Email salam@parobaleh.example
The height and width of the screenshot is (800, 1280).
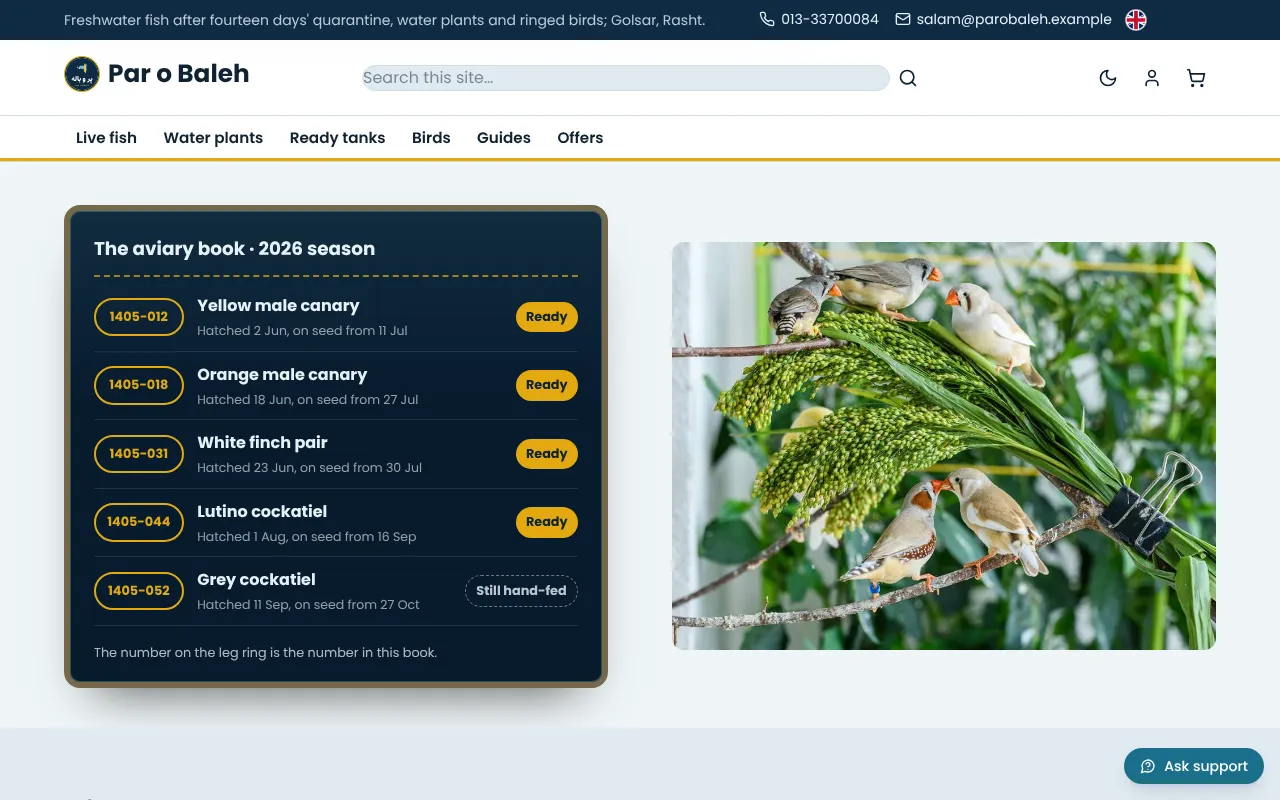(x=1014, y=19)
